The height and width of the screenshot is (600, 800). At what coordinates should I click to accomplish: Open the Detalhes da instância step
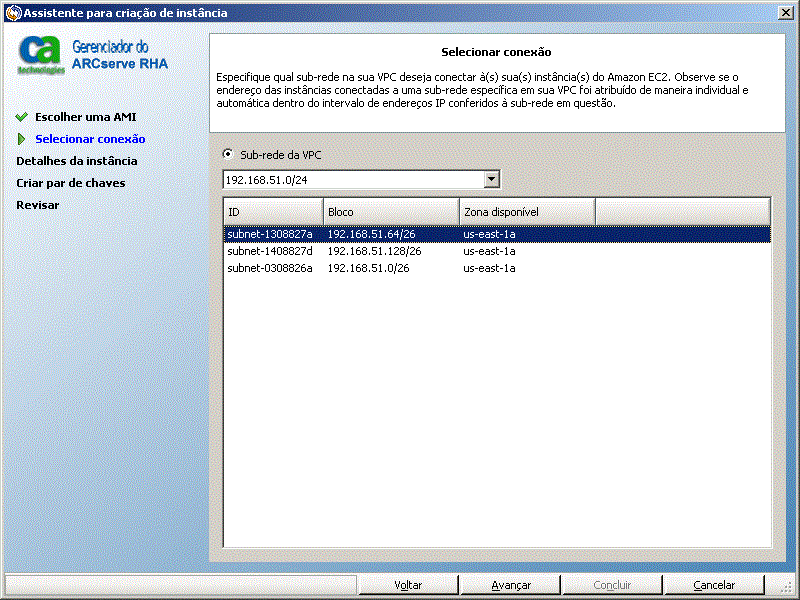[77, 161]
